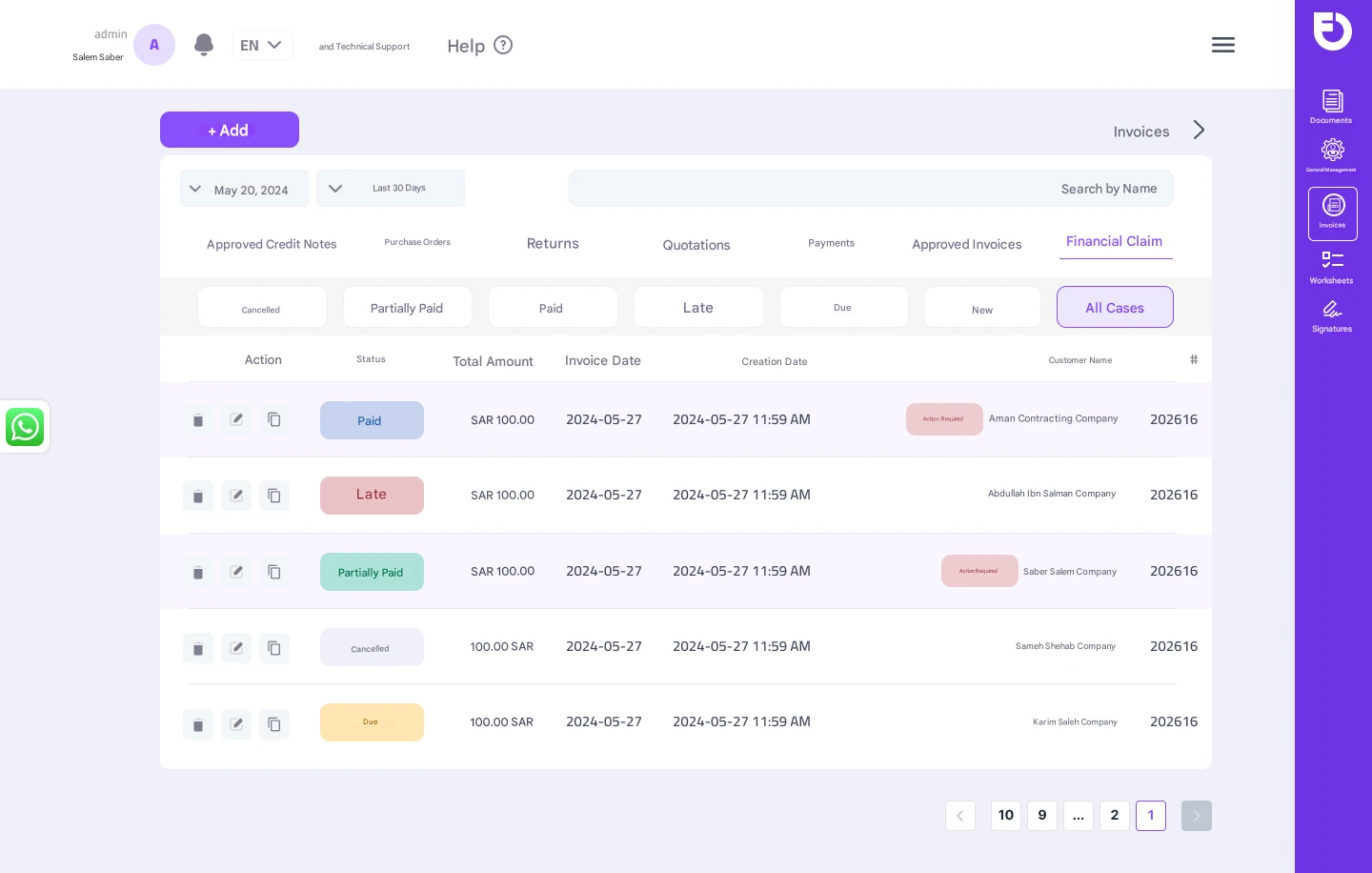Open Signatures in the sidebar
Viewport: 1372px width, 873px height.
pos(1332,315)
